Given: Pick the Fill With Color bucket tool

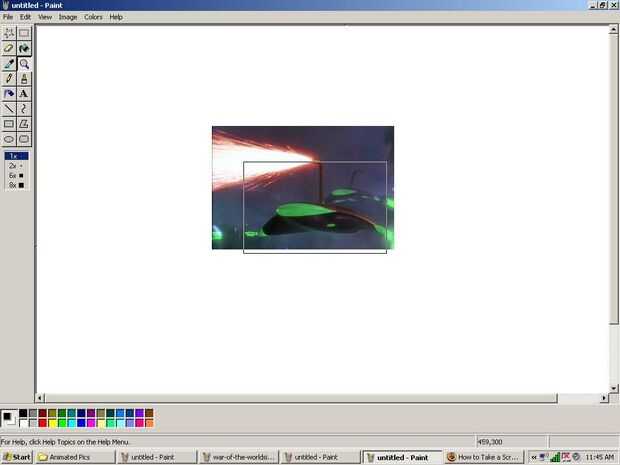Looking at the screenshot, I should coord(24,48).
